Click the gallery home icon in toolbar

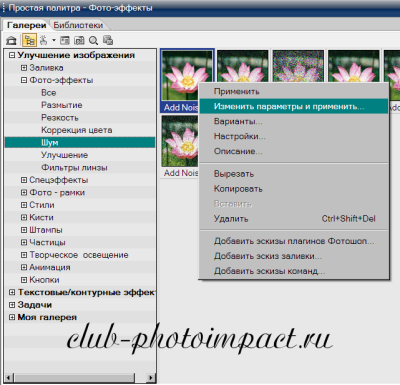point(12,41)
